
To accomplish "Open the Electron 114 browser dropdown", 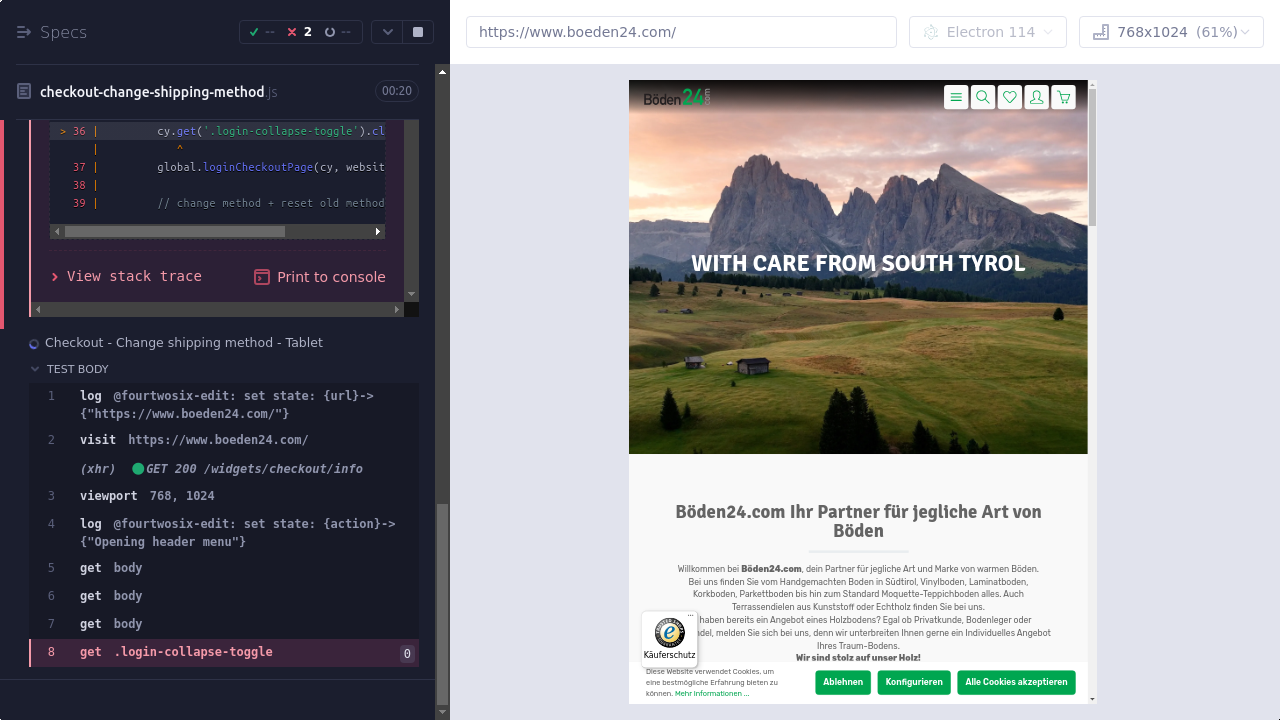I will tap(988, 32).
